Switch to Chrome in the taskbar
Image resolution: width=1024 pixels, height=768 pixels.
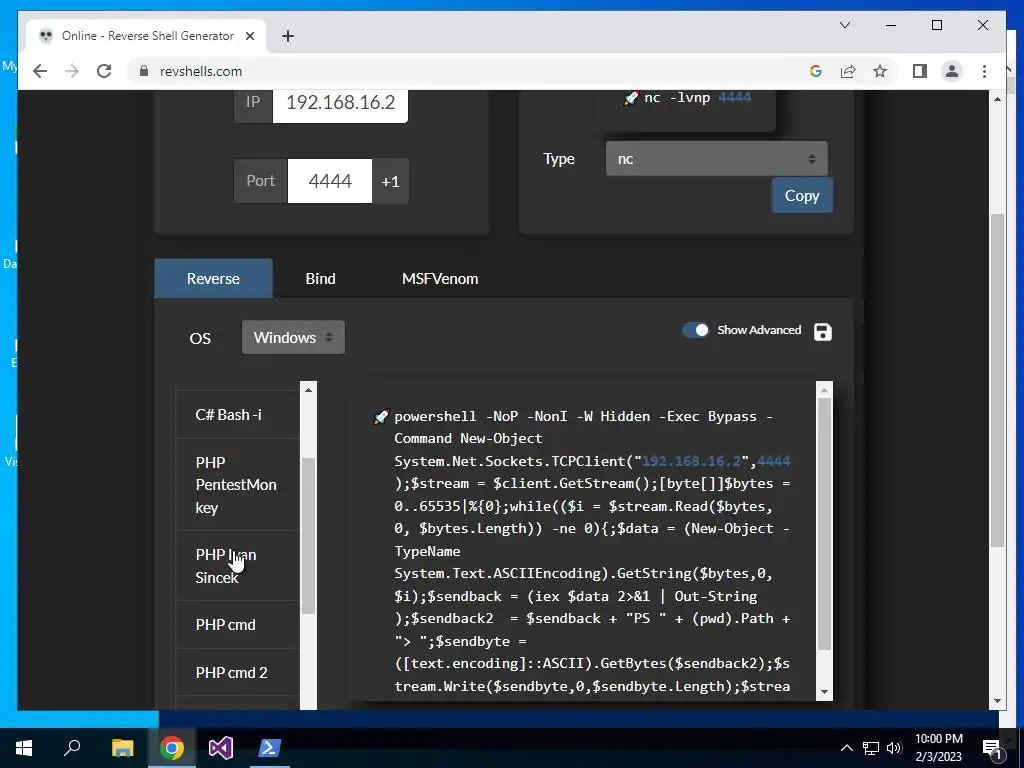tap(172, 748)
